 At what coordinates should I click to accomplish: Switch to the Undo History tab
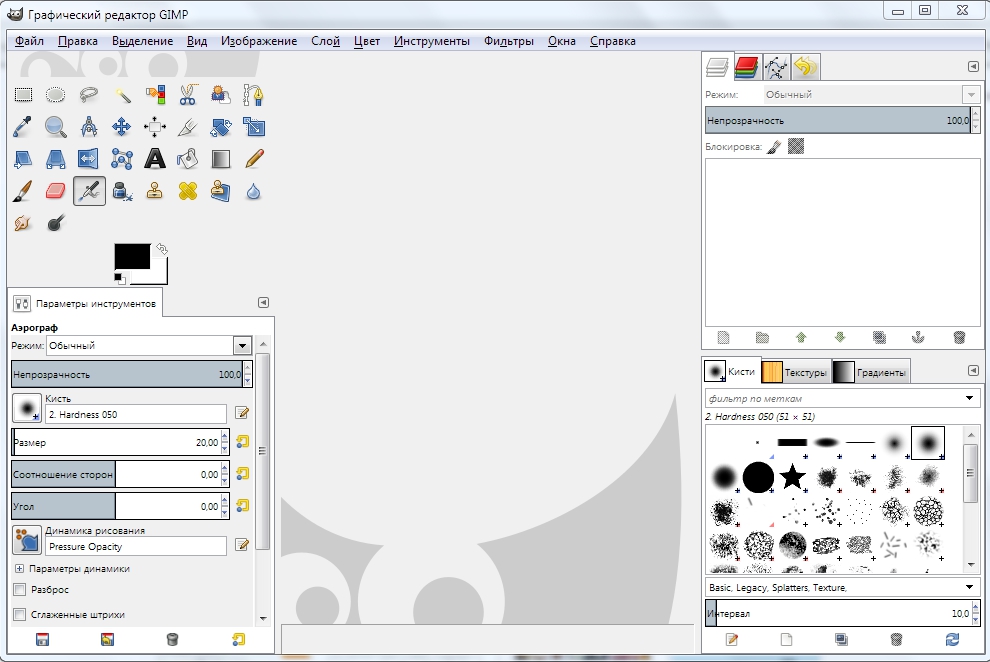[805, 67]
